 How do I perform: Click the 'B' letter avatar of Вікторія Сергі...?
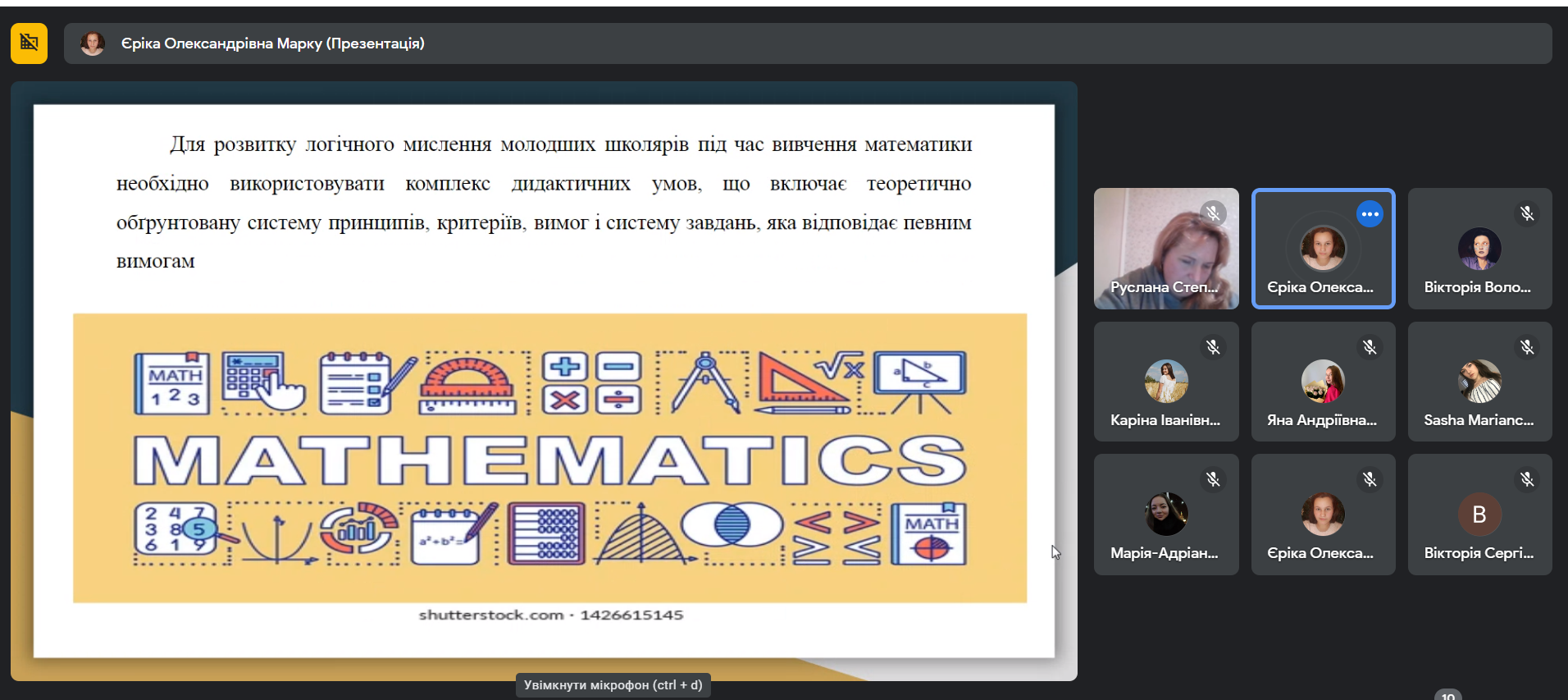(x=1479, y=514)
